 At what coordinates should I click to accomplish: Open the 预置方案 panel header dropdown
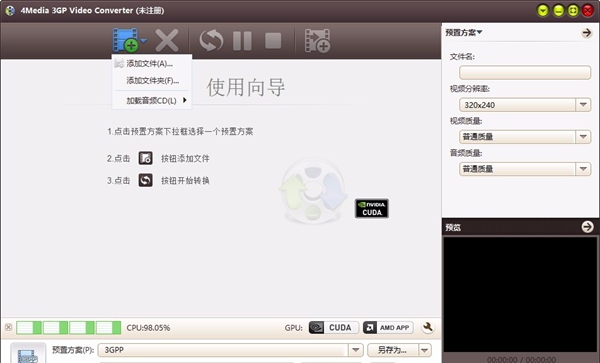(x=464, y=33)
